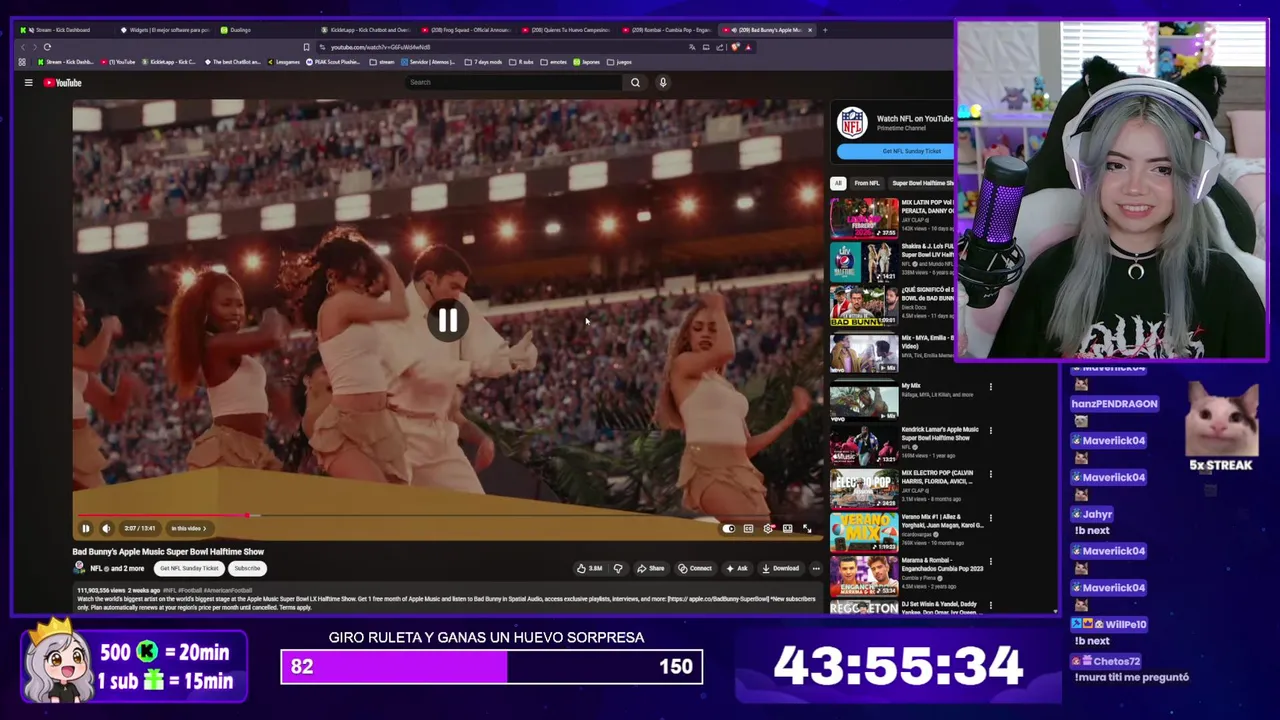Image resolution: width=1280 pixels, height=720 pixels.
Task: Click 'Get NFL Sunday Ticket' below the title
Action: [x=188, y=568]
